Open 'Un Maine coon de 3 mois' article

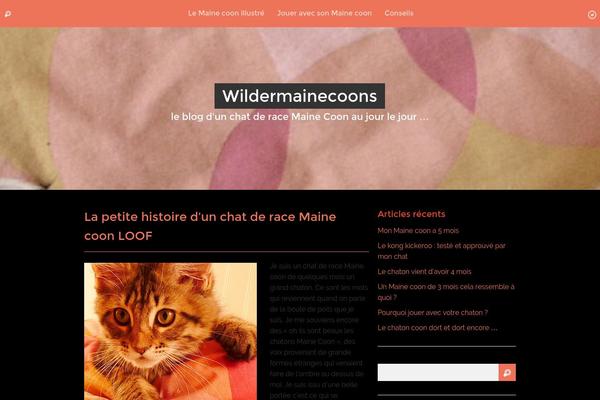coord(446,292)
